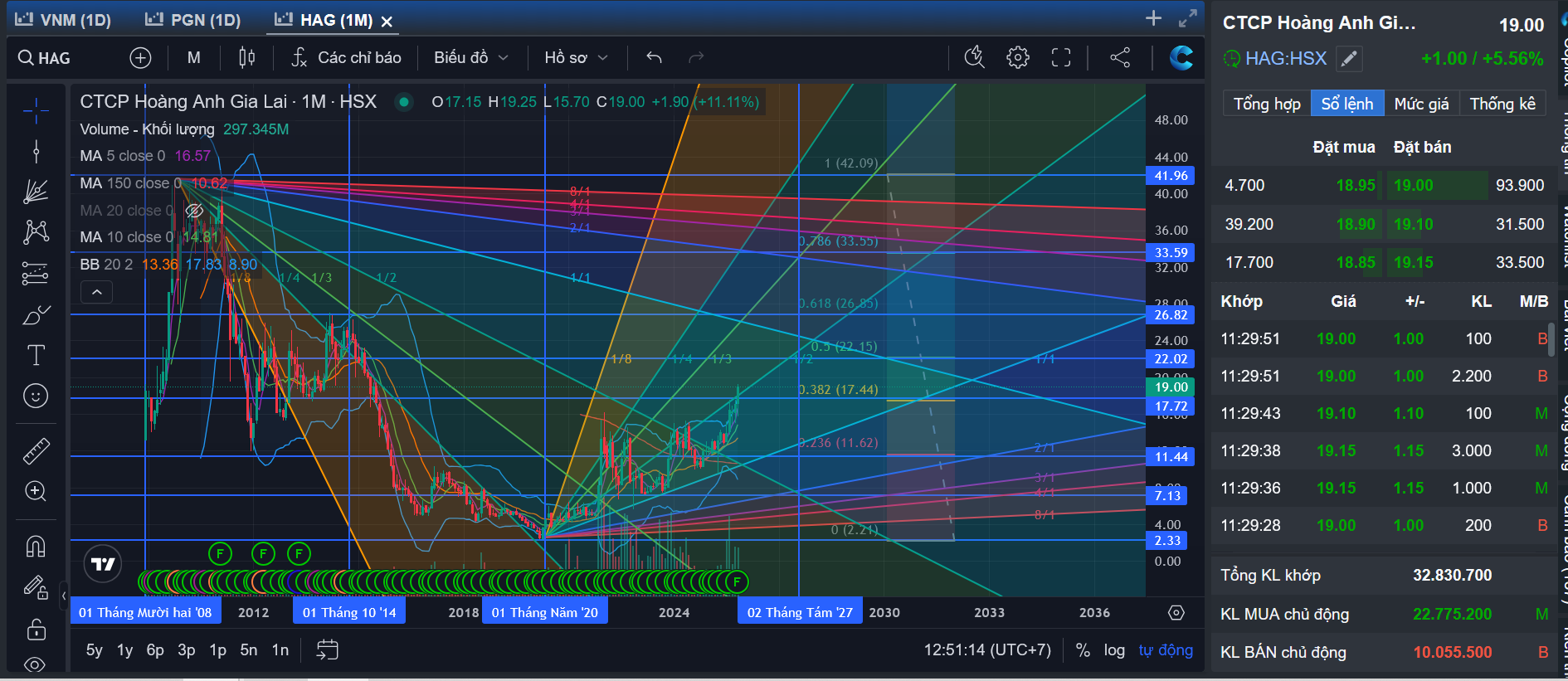1568x681 pixels.
Task: Click the 01 Tháng 10 '14 date marker
Action: pyautogui.click(x=349, y=612)
